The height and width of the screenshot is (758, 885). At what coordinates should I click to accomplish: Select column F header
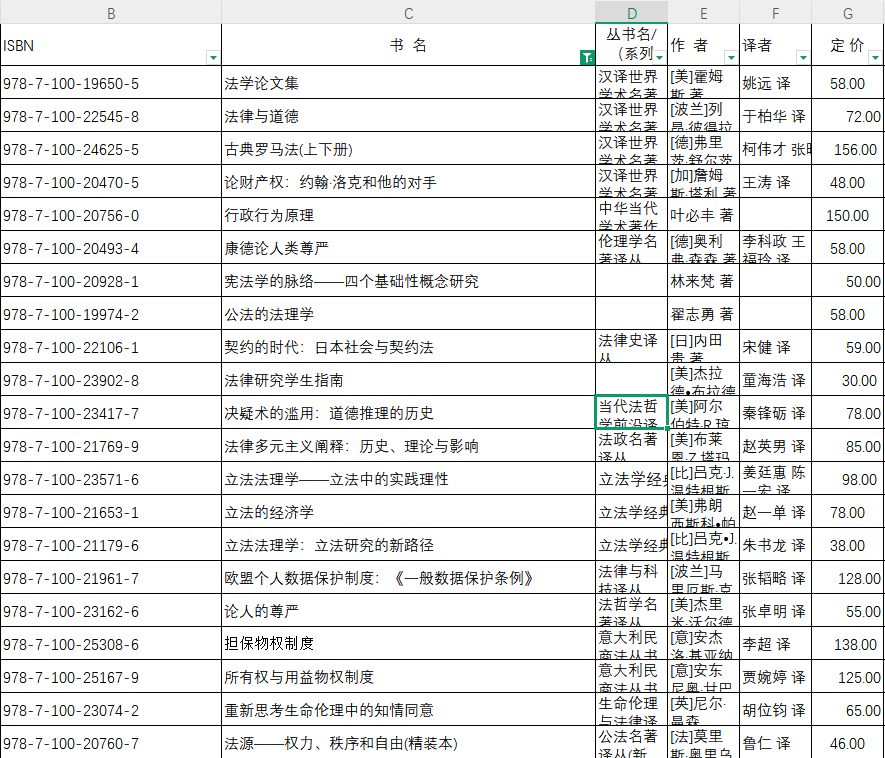[x=775, y=12]
